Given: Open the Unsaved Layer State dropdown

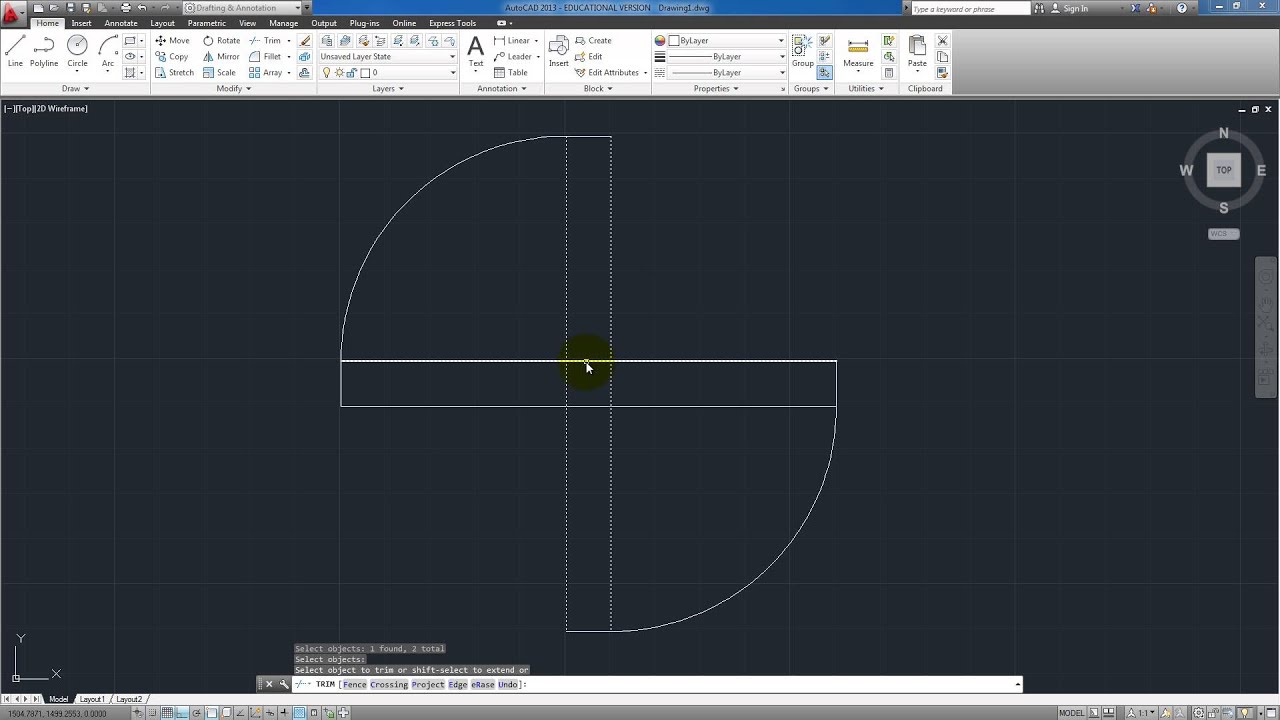Looking at the screenshot, I should click(388, 57).
